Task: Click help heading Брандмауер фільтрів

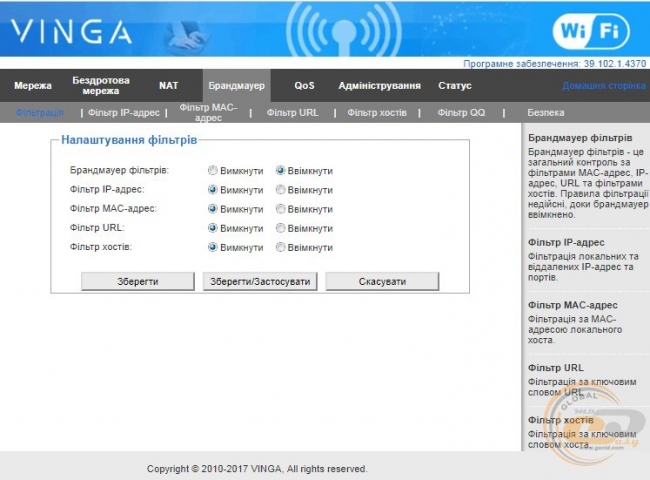Action: tap(580, 138)
